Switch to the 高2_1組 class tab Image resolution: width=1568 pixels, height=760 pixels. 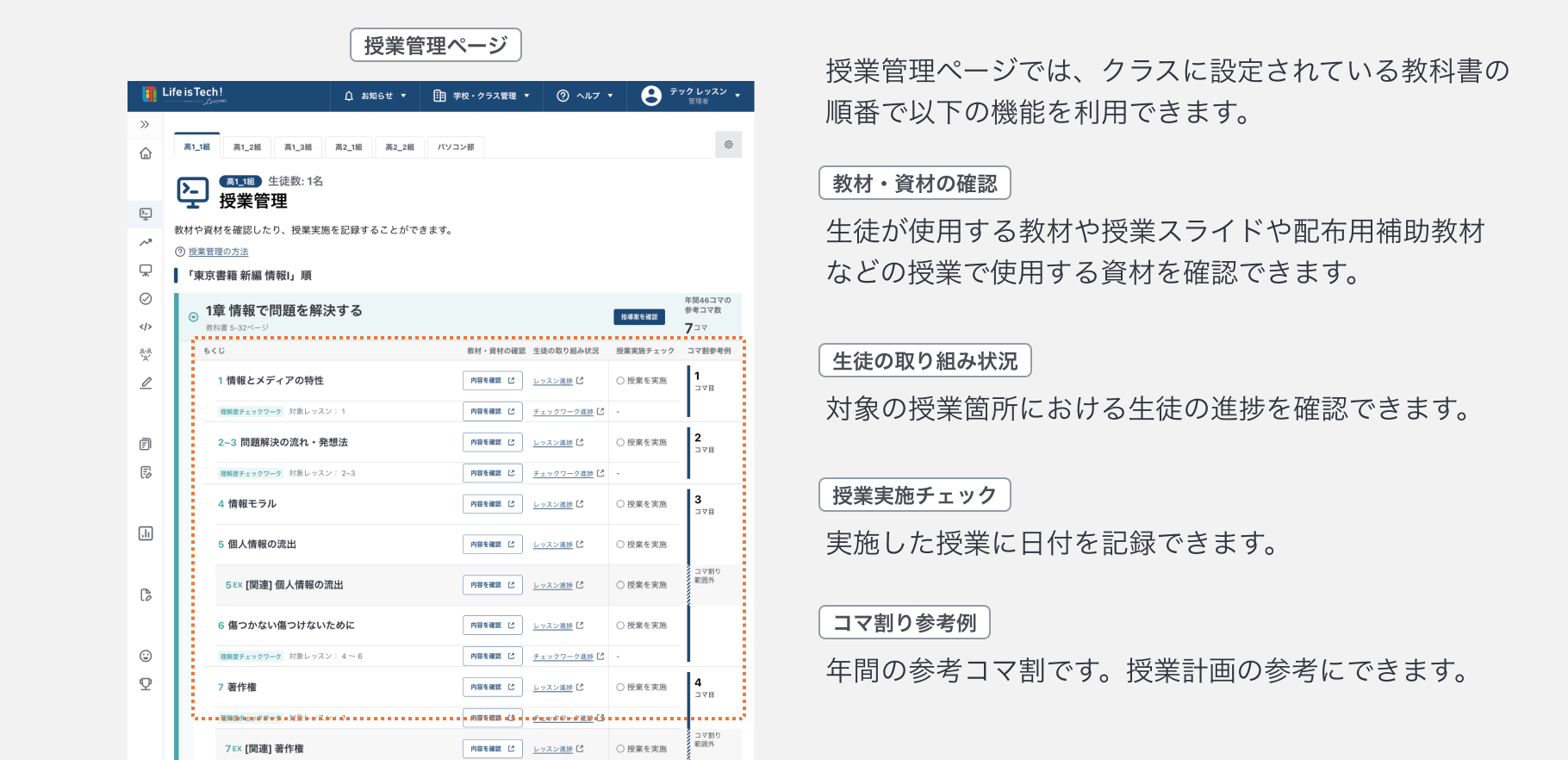349,147
